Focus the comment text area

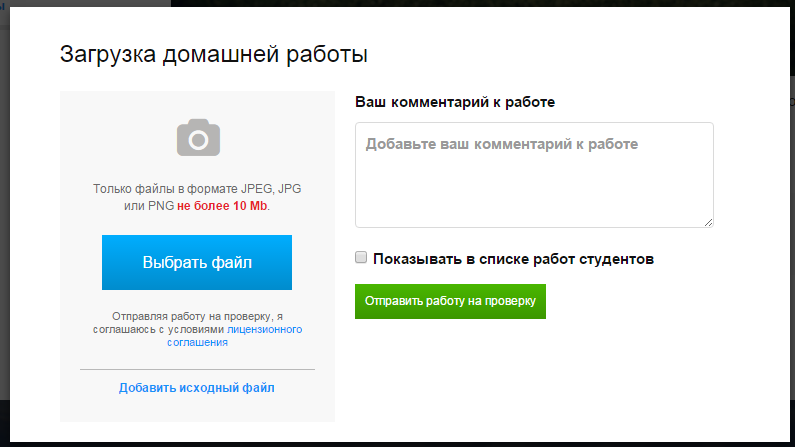pos(534,175)
